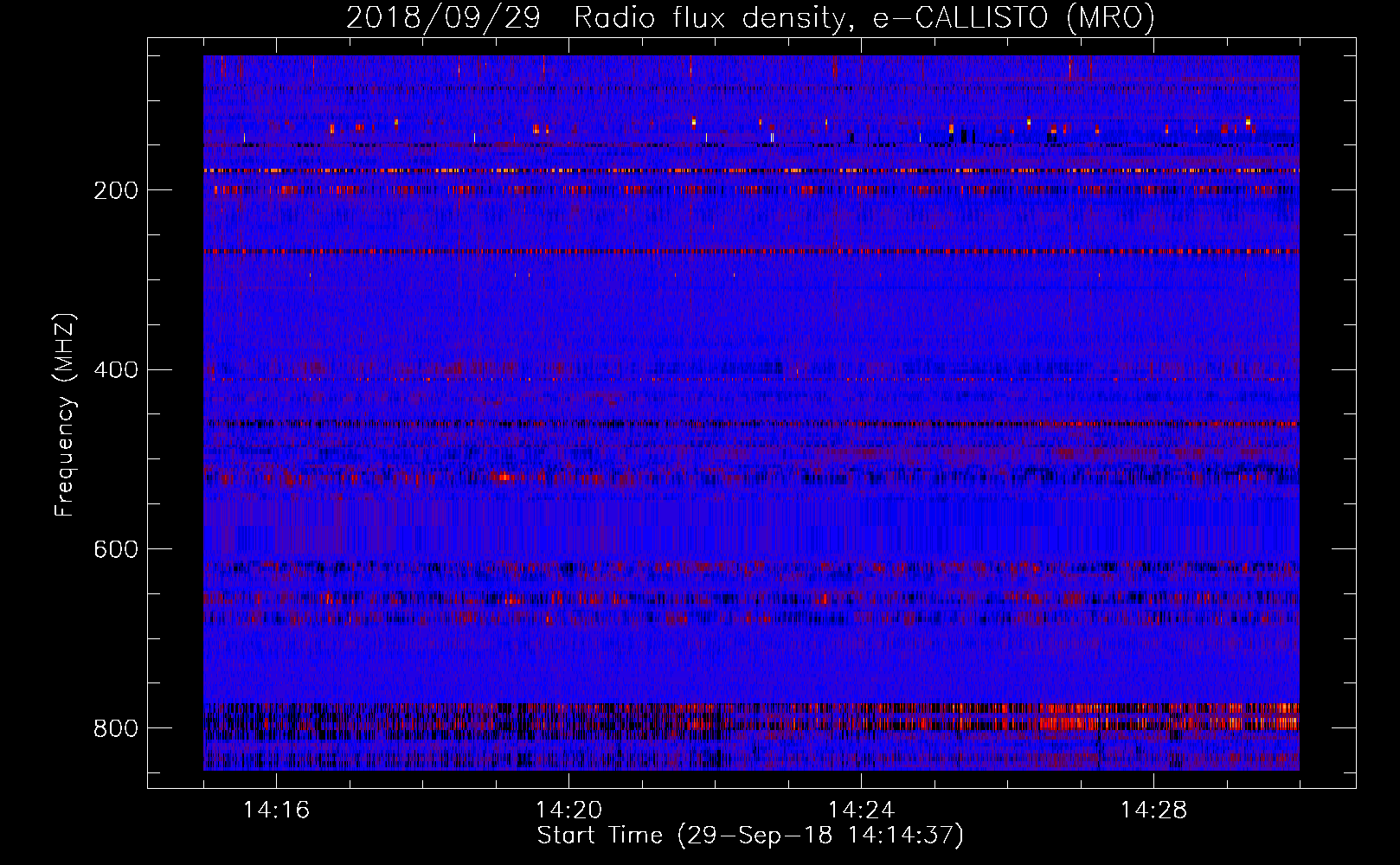Click the '14:28' time tick label

1153,810
